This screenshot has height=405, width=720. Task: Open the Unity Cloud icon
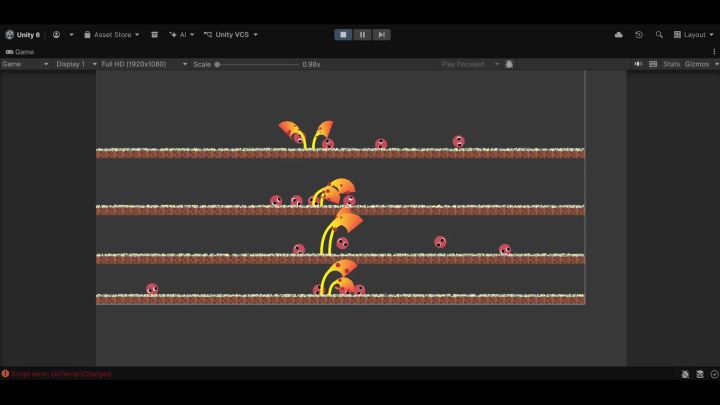click(x=619, y=35)
